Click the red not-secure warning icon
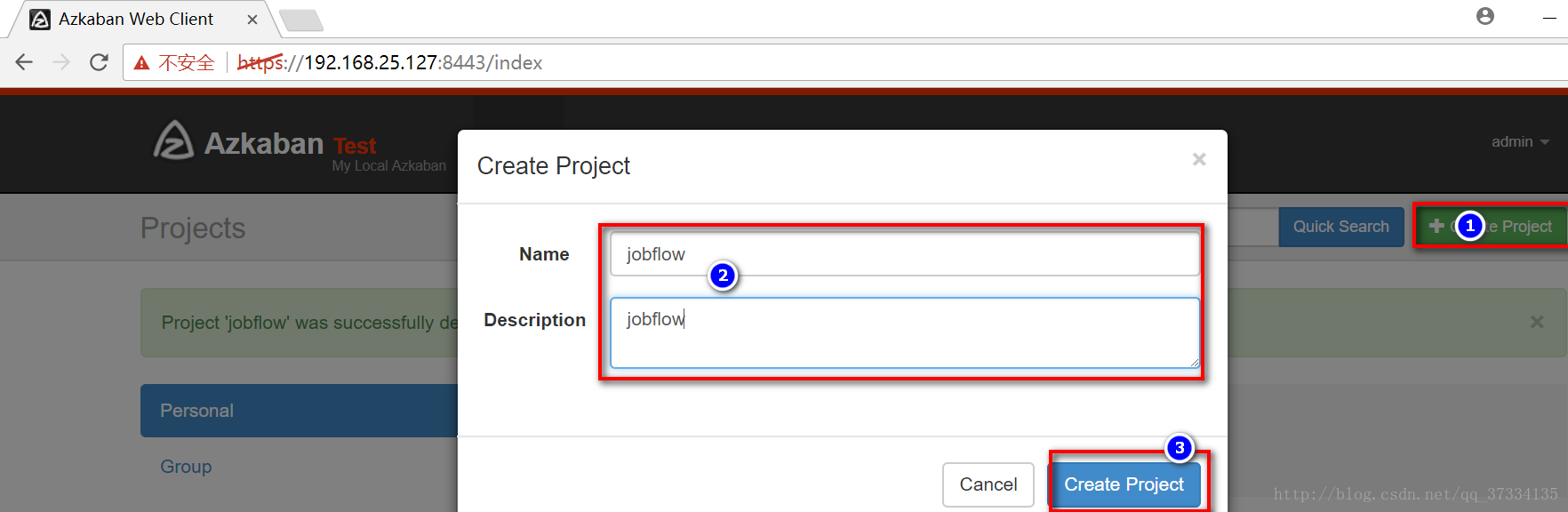The width and height of the screenshot is (1568, 512). pyautogui.click(x=141, y=63)
